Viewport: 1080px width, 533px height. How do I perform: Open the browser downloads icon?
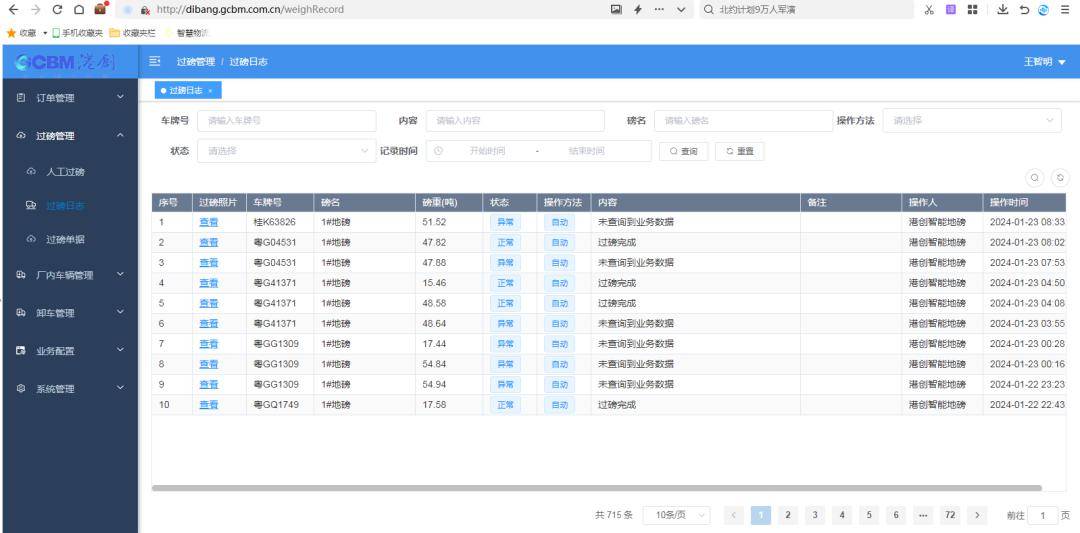pos(1003,10)
